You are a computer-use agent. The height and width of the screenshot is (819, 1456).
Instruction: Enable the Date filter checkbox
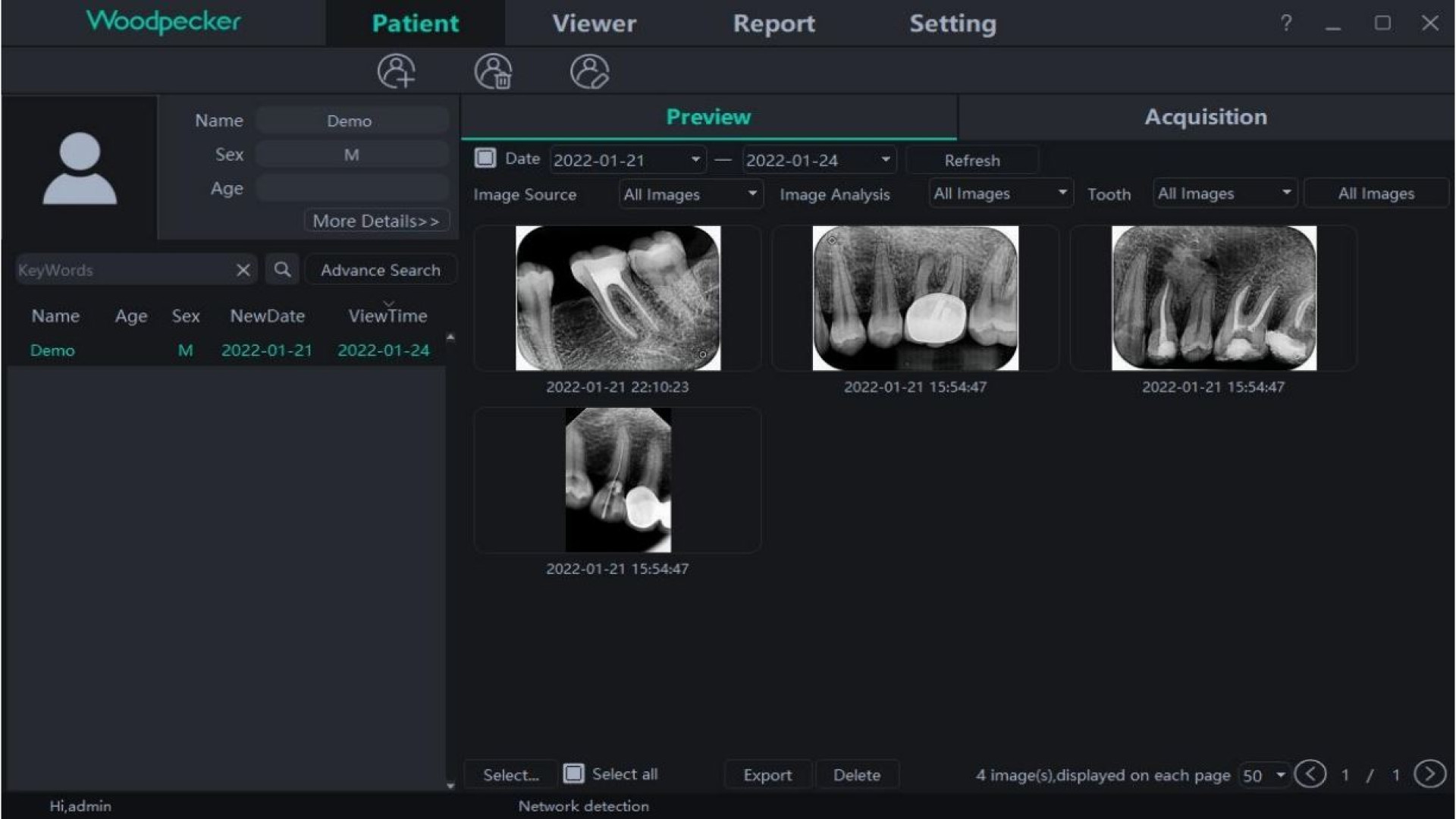pos(485,158)
